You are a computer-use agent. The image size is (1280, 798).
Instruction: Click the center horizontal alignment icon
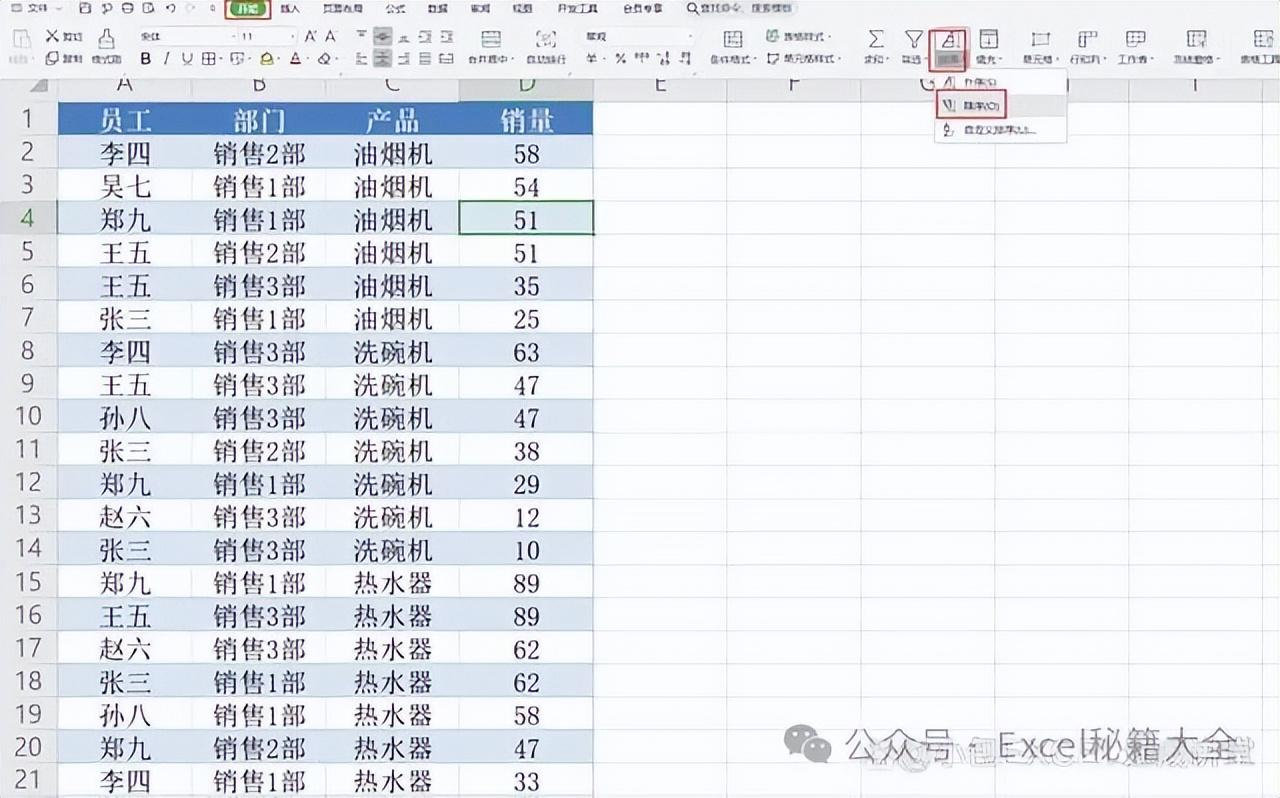click(x=383, y=59)
